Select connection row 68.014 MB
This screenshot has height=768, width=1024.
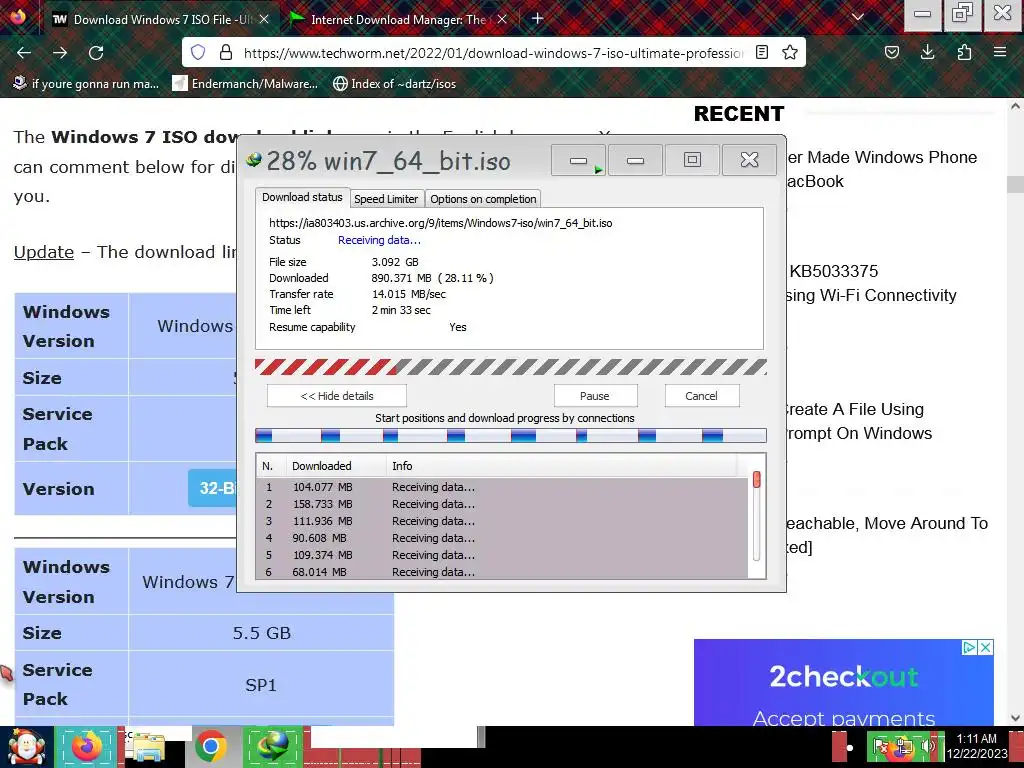coord(503,571)
